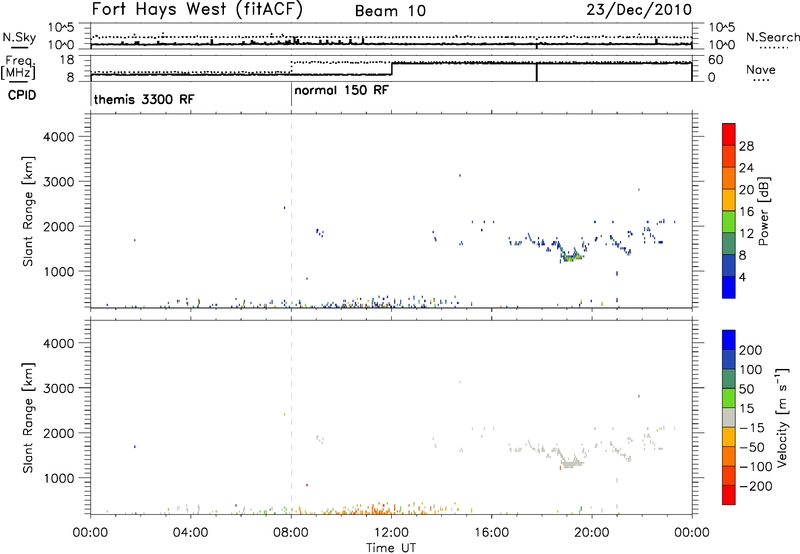Click the '200' label on Velocity colorbar
The height and width of the screenshot is (554, 800).
coord(750,350)
